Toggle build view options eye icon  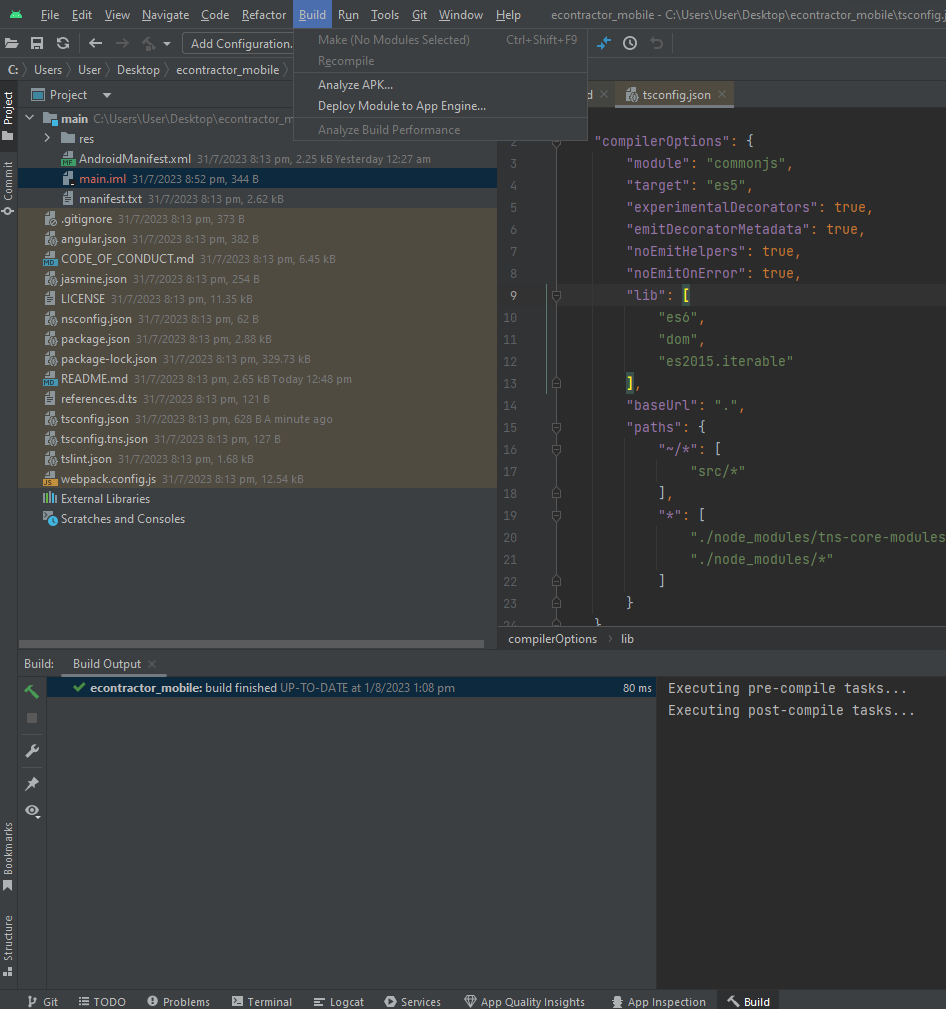(32, 811)
